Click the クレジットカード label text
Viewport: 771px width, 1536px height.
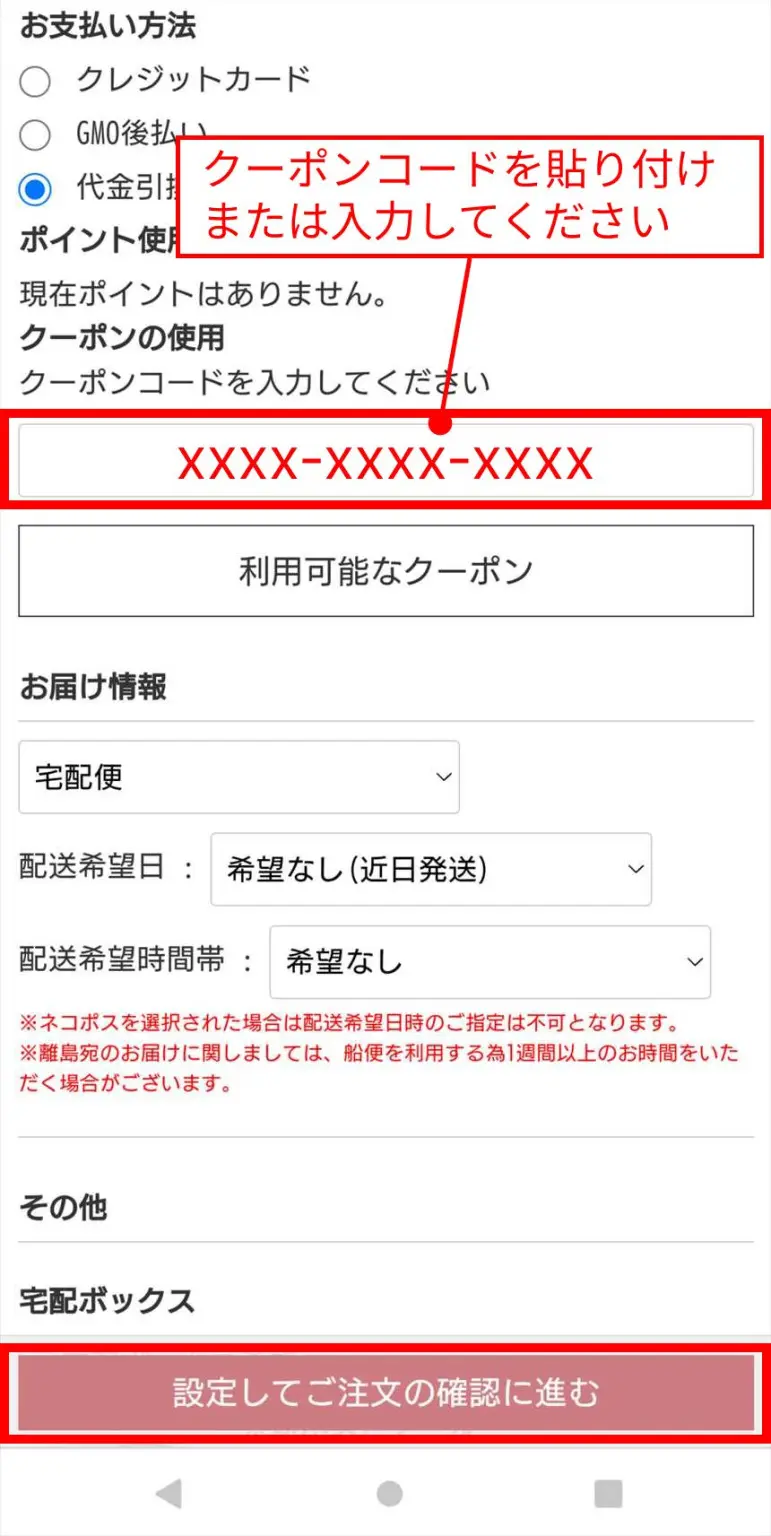(x=194, y=79)
